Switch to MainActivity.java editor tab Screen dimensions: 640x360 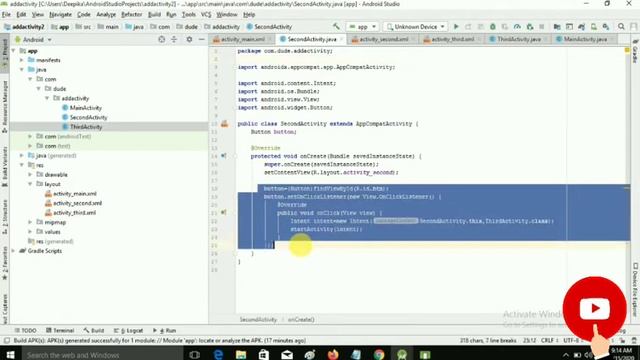[585, 39]
